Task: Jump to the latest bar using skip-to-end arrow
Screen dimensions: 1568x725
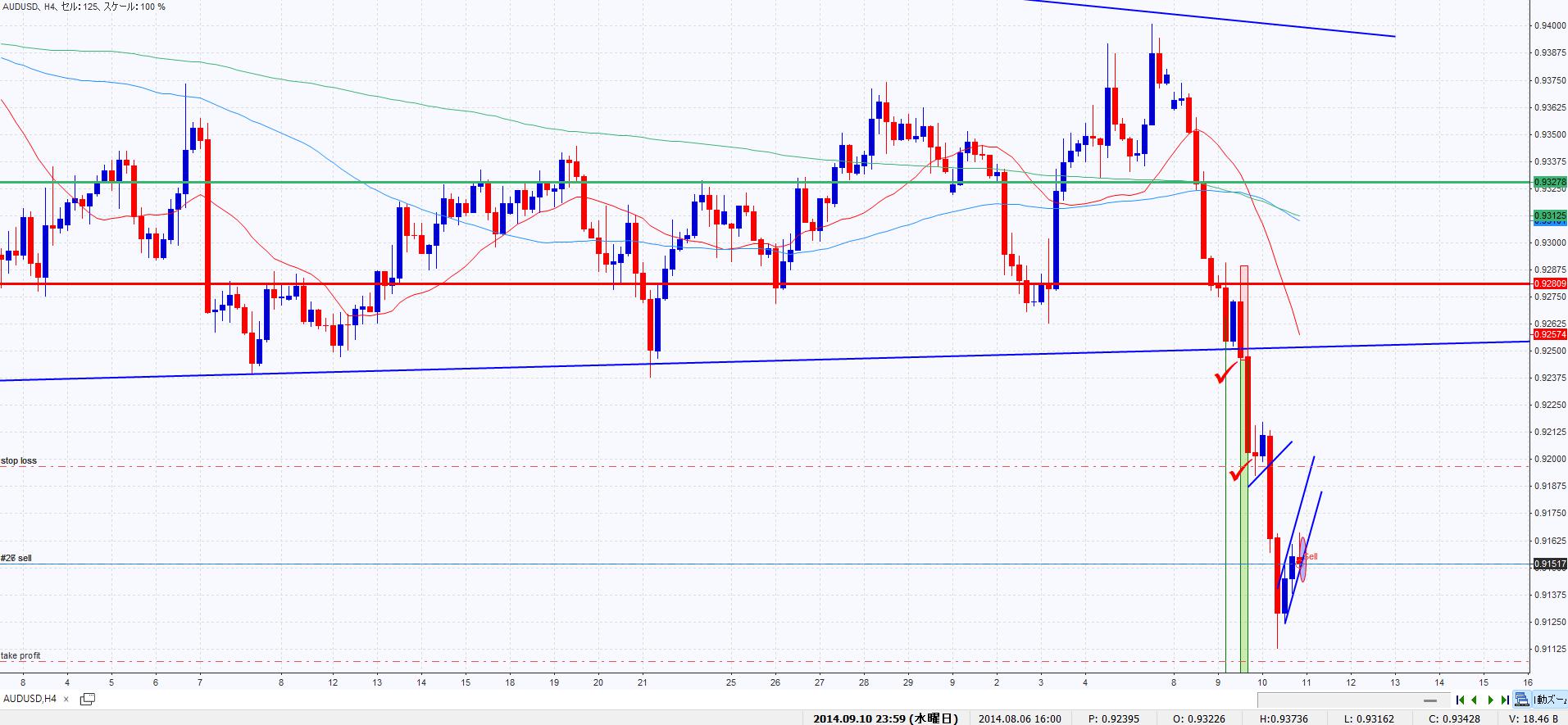Action: [x=1505, y=700]
